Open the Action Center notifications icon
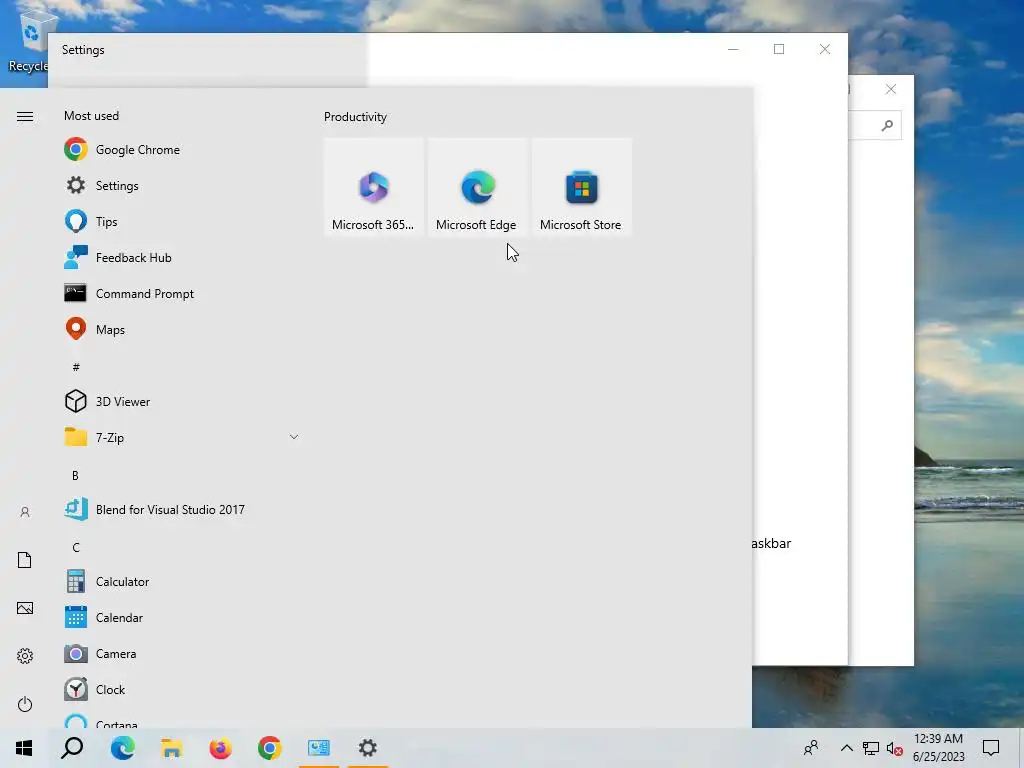 click(991, 748)
